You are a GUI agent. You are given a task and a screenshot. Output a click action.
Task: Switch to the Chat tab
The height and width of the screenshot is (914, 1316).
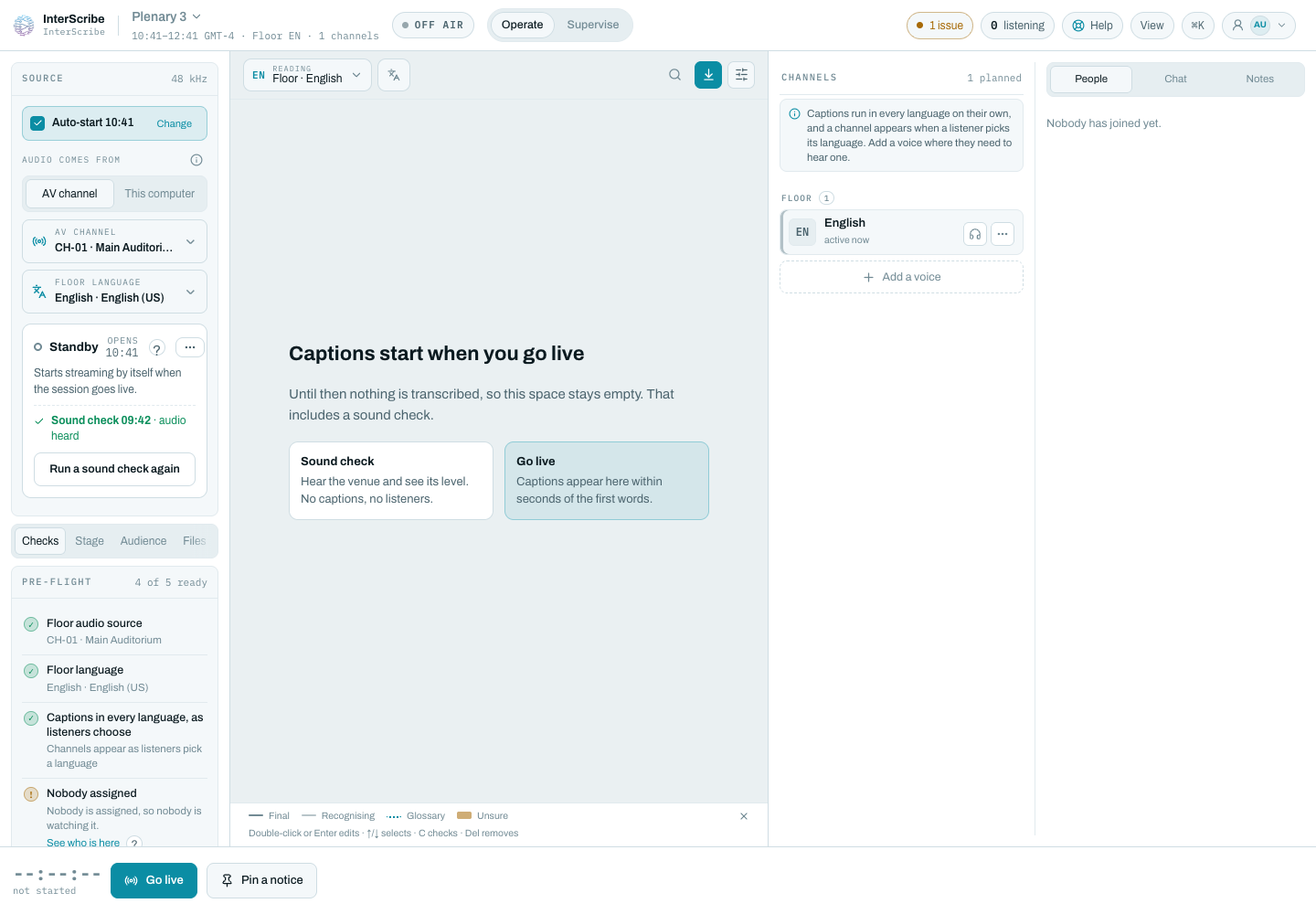pos(1175,79)
